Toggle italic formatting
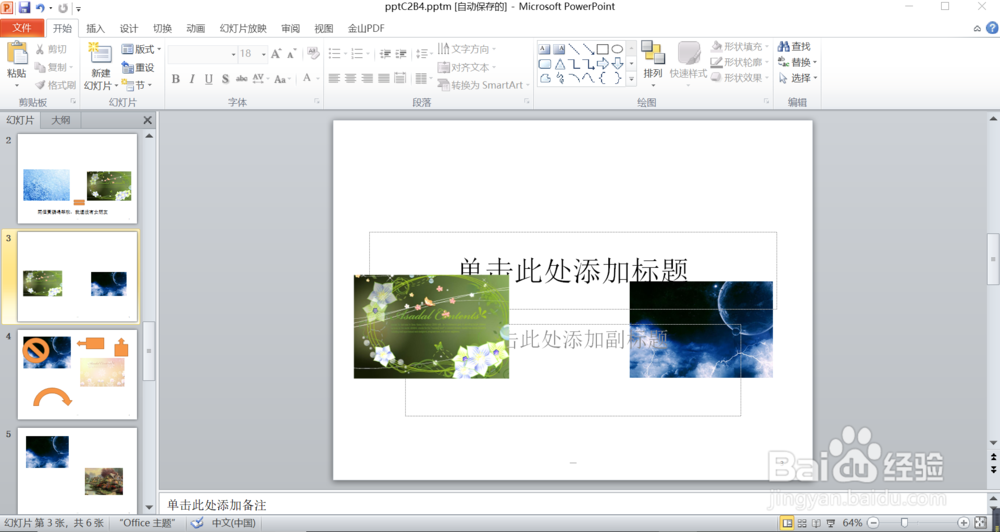 pyautogui.click(x=192, y=79)
